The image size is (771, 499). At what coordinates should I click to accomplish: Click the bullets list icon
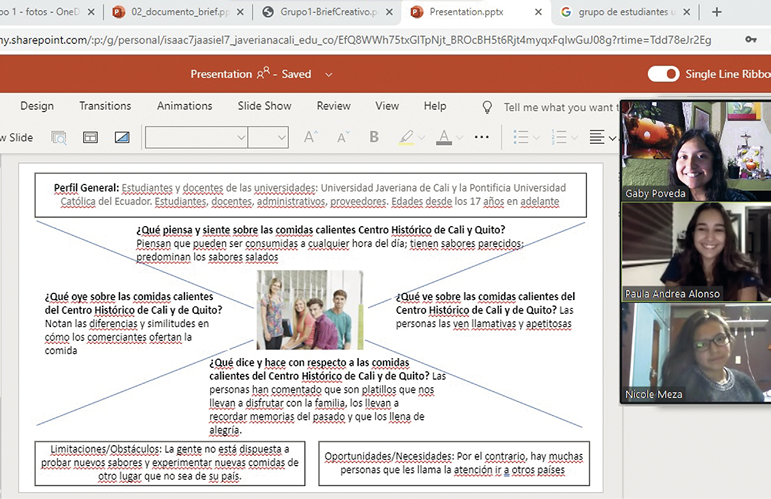coord(520,137)
